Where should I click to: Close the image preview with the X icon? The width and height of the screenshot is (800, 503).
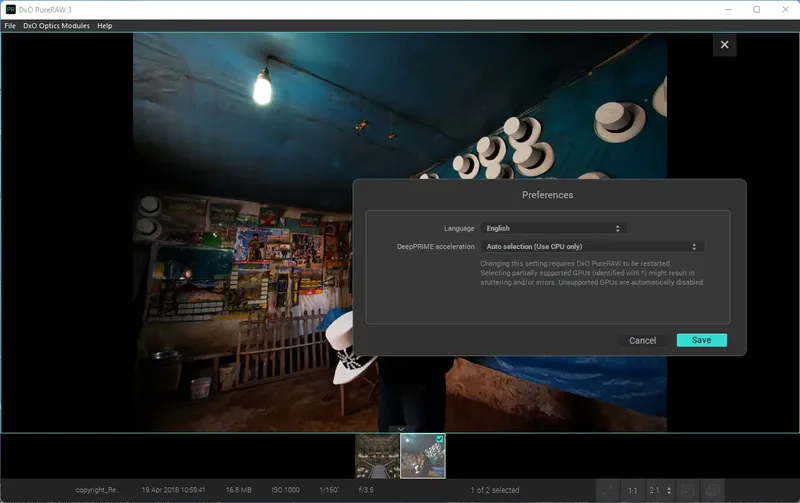click(x=725, y=44)
